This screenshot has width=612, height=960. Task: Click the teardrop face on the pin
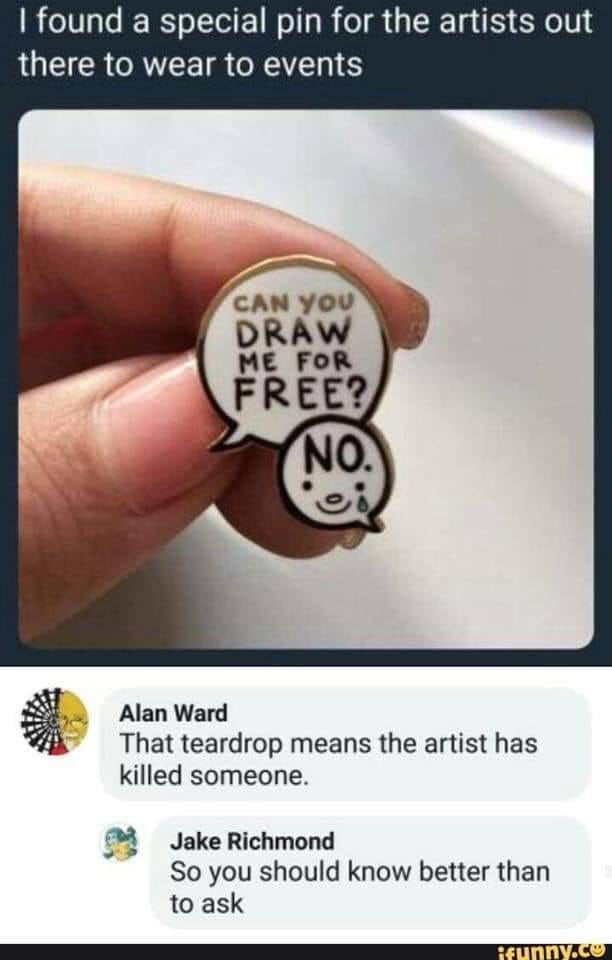pyautogui.click(x=335, y=498)
